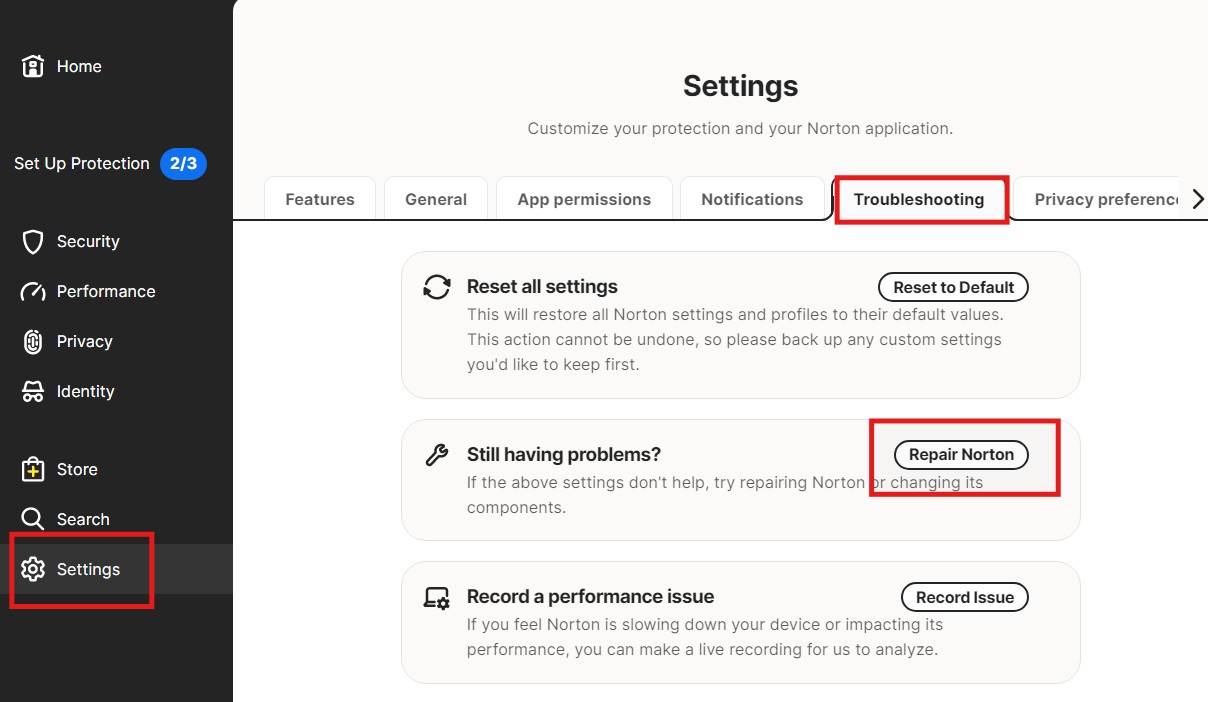Select the App permissions tab
The height and width of the screenshot is (702, 1208).
click(x=584, y=199)
